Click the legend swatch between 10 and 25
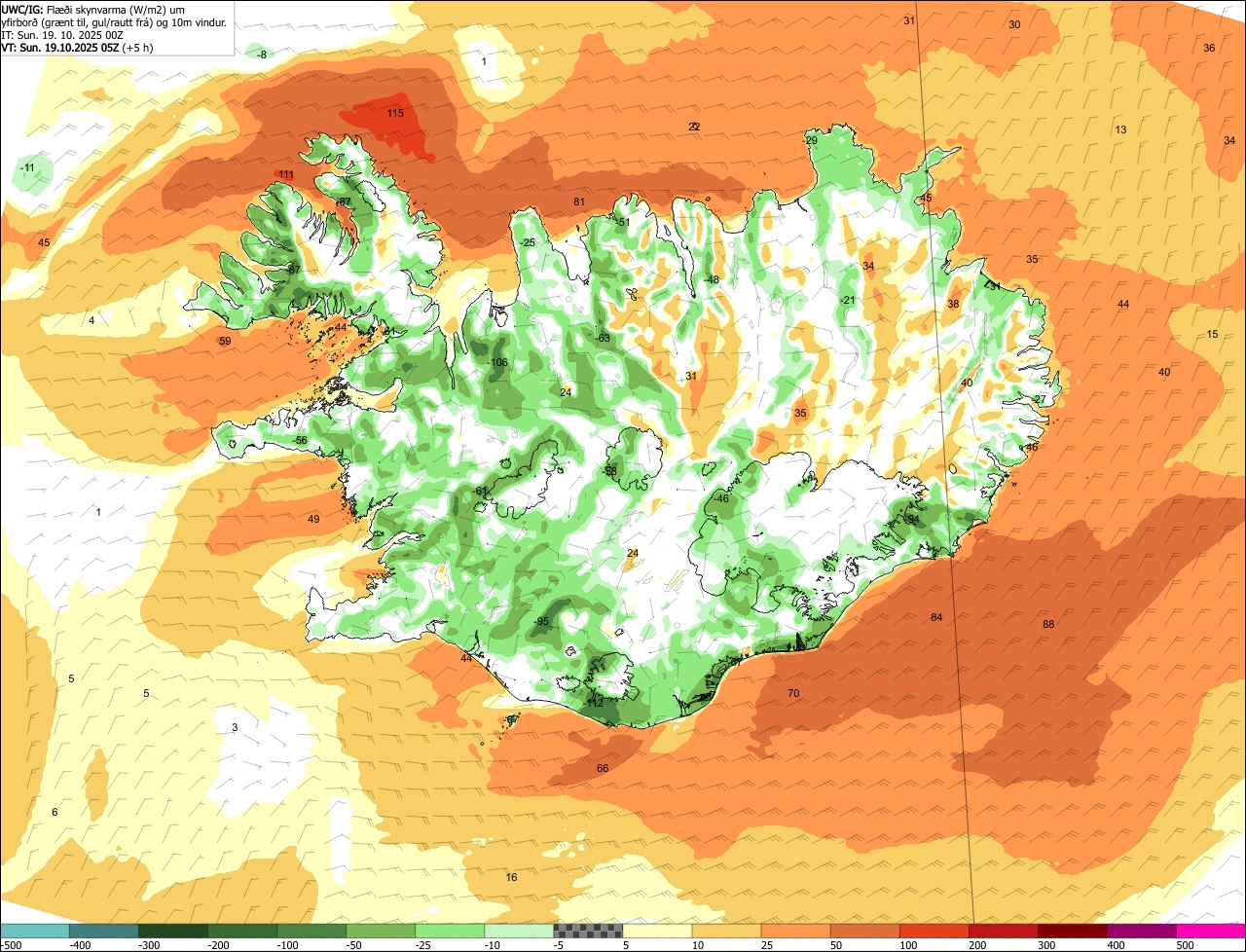Image resolution: width=1246 pixels, height=952 pixels. point(726,931)
